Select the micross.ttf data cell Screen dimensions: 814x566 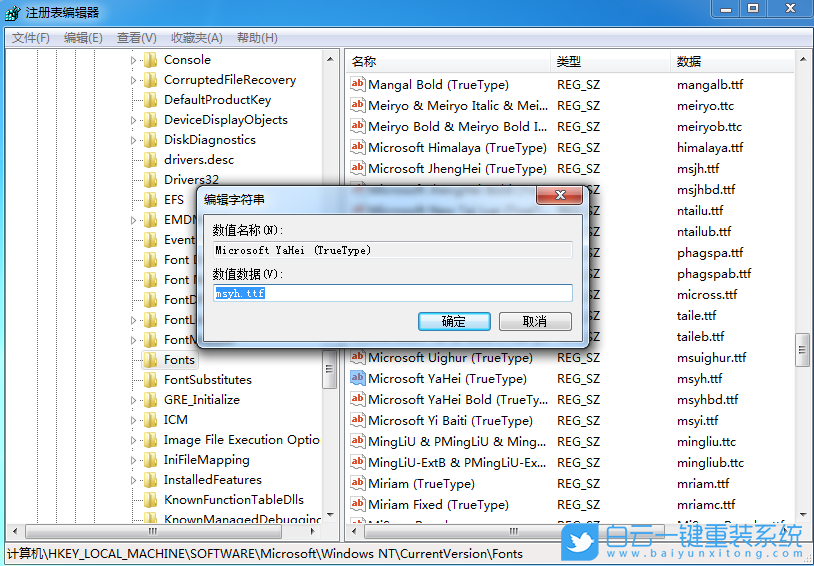point(707,294)
